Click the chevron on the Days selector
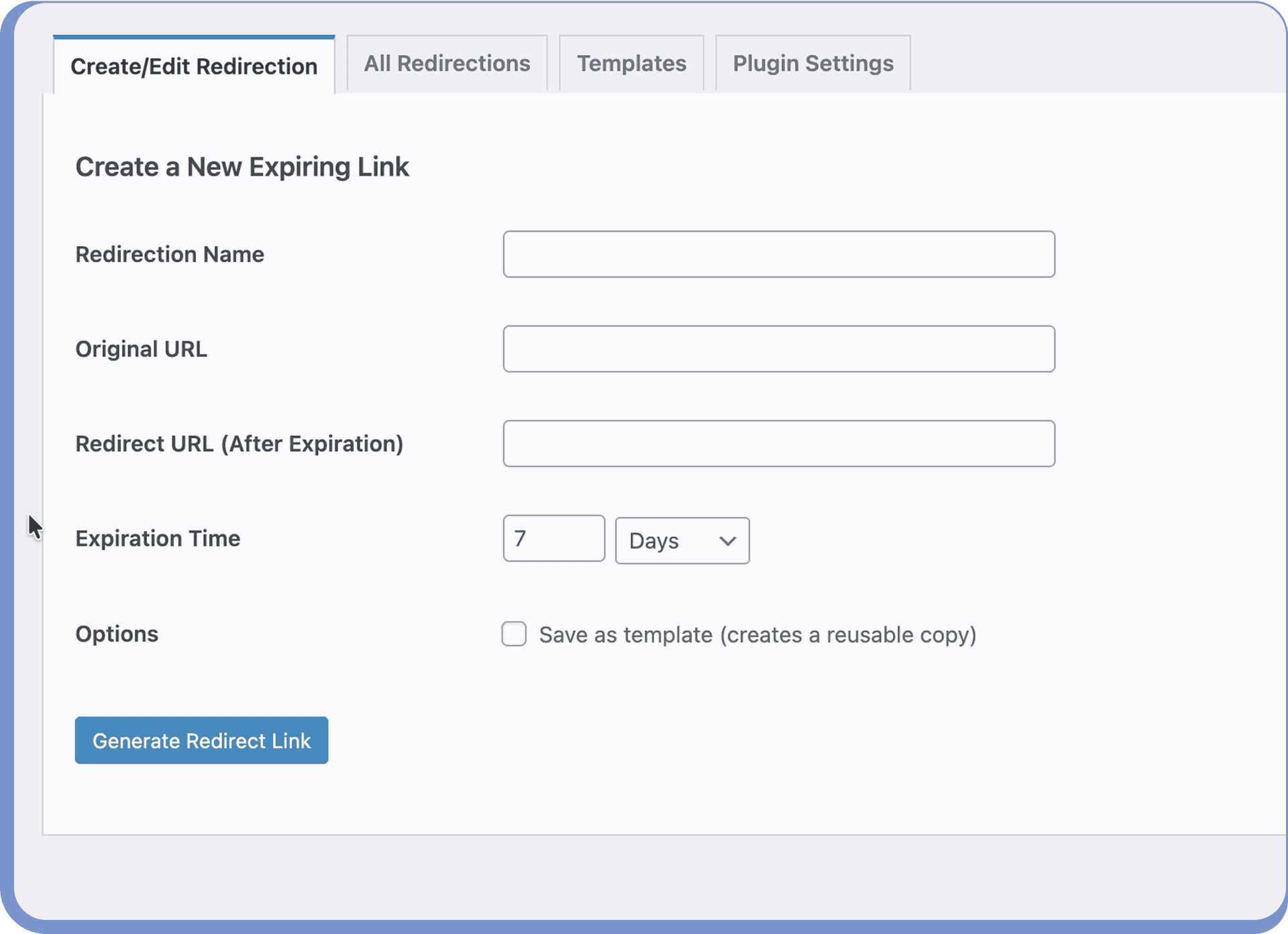 (x=727, y=540)
